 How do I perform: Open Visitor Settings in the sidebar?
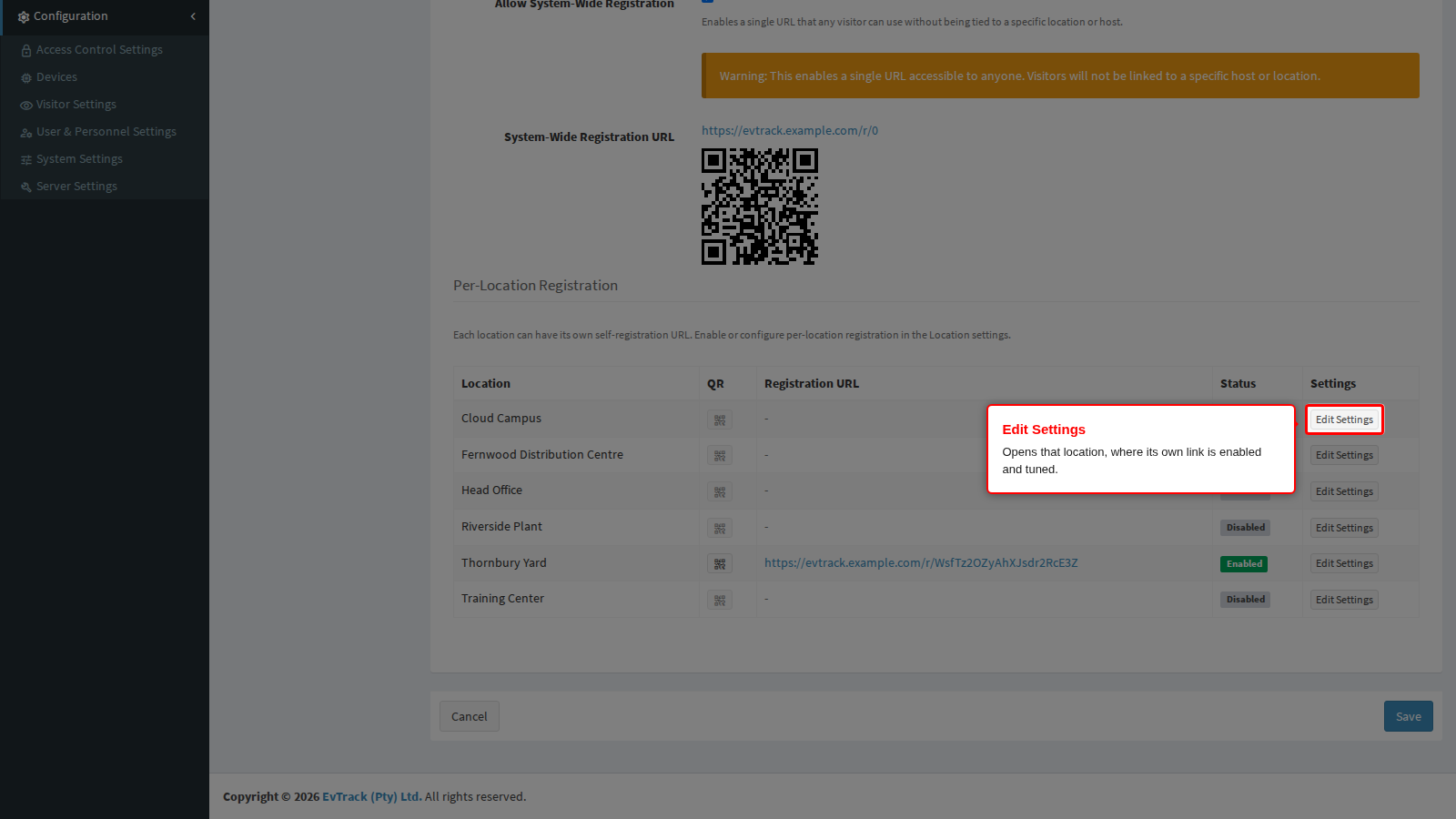coord(76,105)
